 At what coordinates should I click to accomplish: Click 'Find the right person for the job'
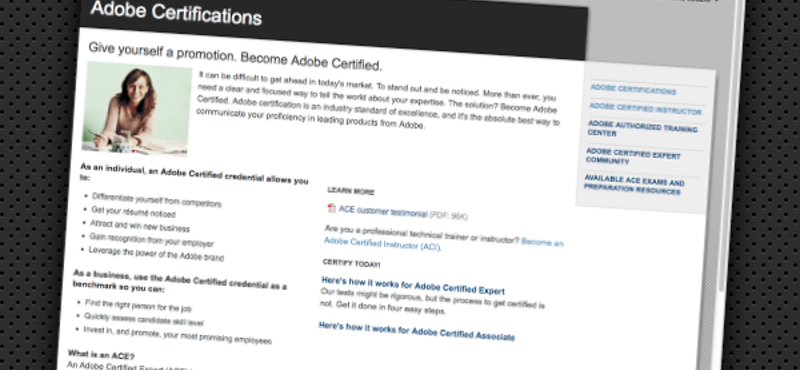[x=138, y=306]
